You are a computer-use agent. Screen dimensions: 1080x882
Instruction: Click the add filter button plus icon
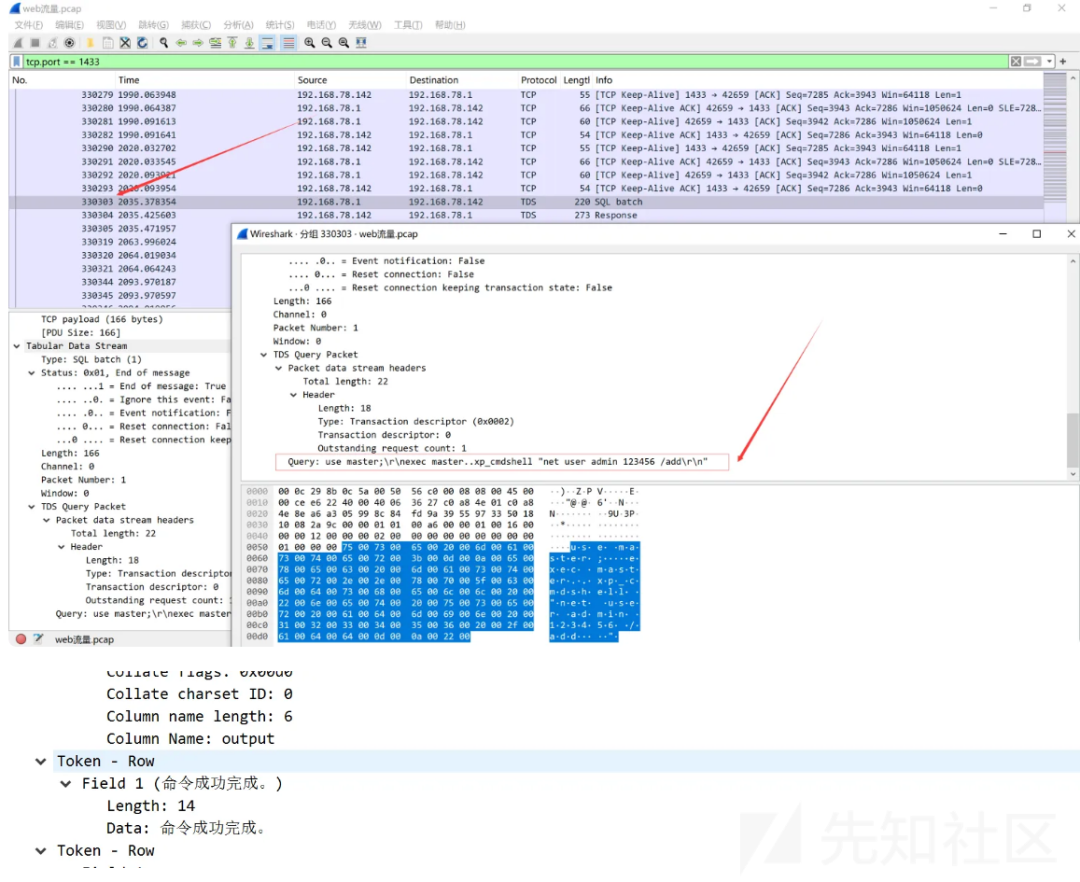(1063, 62)
